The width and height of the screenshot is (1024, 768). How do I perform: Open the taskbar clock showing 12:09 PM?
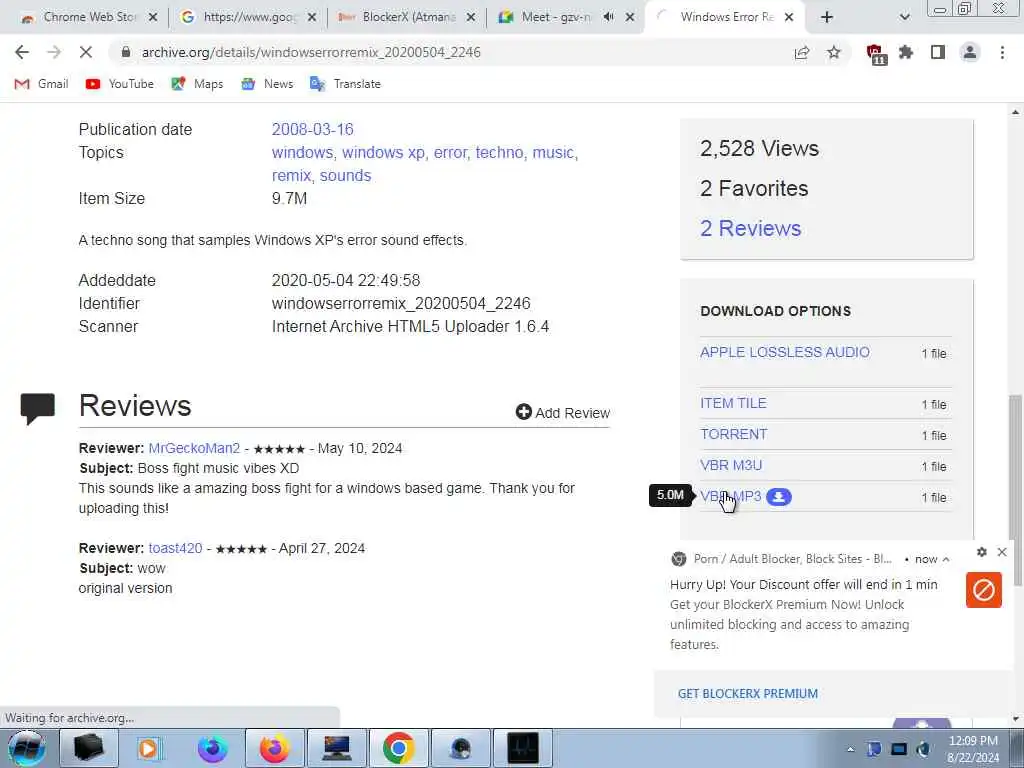click(973, 749)
